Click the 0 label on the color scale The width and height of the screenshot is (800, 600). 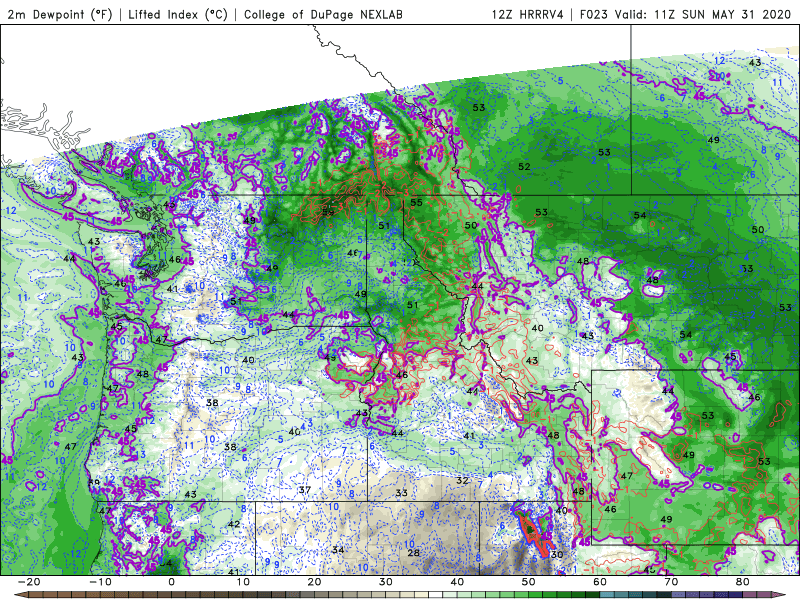coord(171,582)
